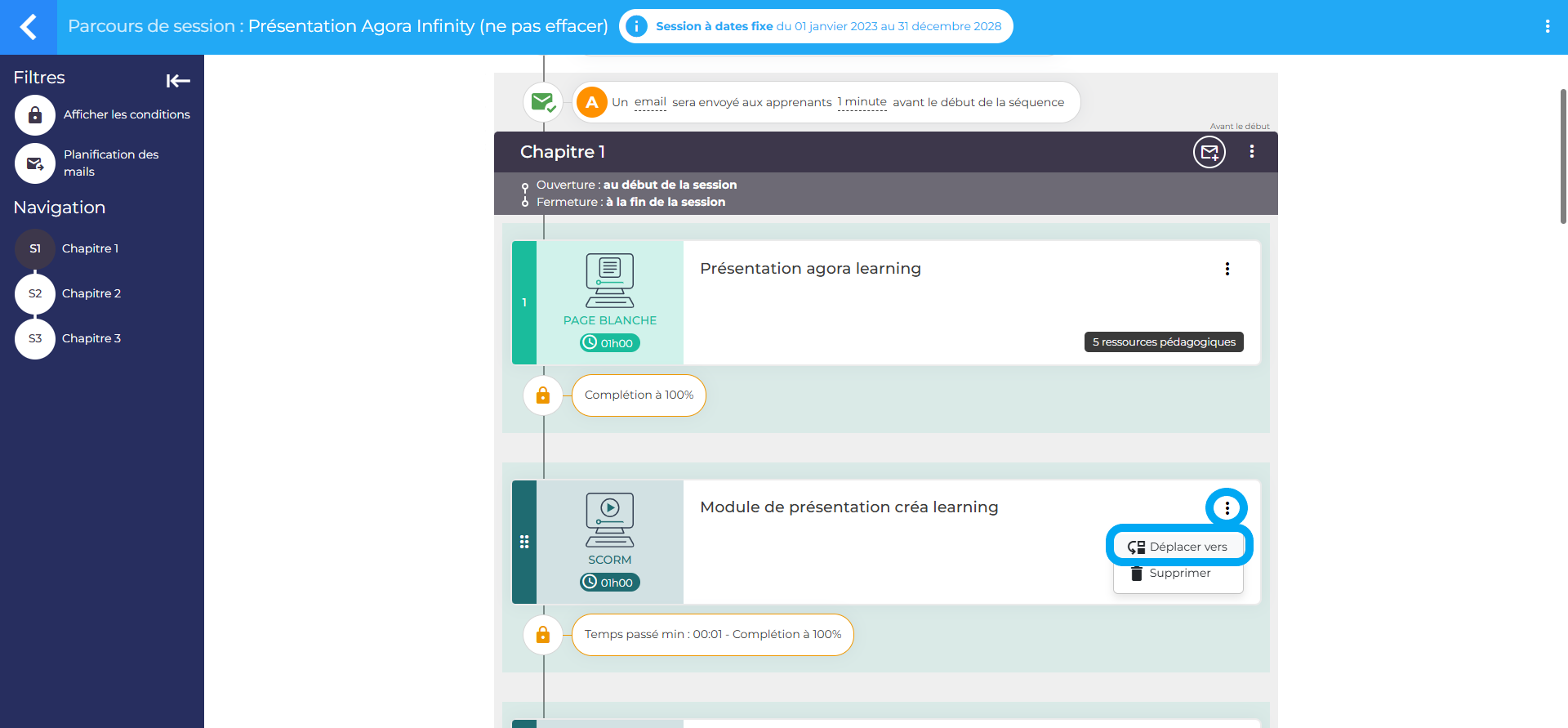Click the 'email' underlined link
The image size is (1568, 728).
point(650,102)
